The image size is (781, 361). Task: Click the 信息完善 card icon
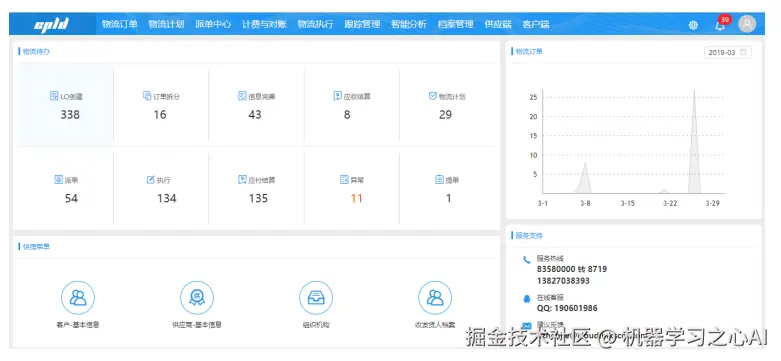[x=242, y=96]
